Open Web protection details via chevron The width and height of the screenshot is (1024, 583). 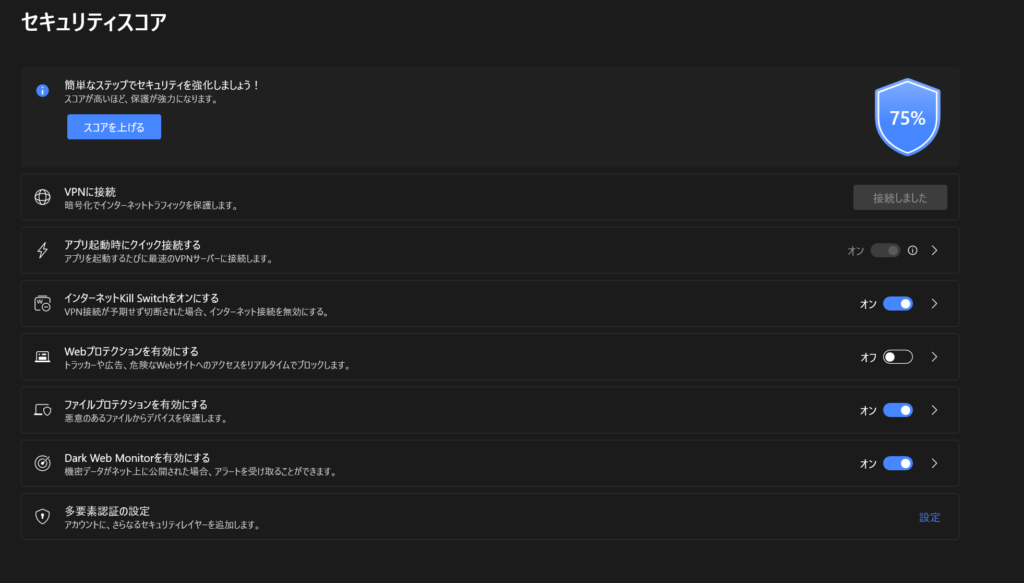935,357
